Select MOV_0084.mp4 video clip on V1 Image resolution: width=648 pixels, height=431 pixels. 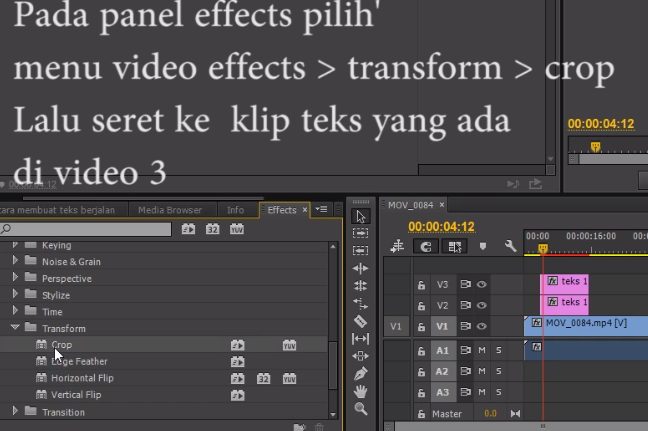[586, 325]
